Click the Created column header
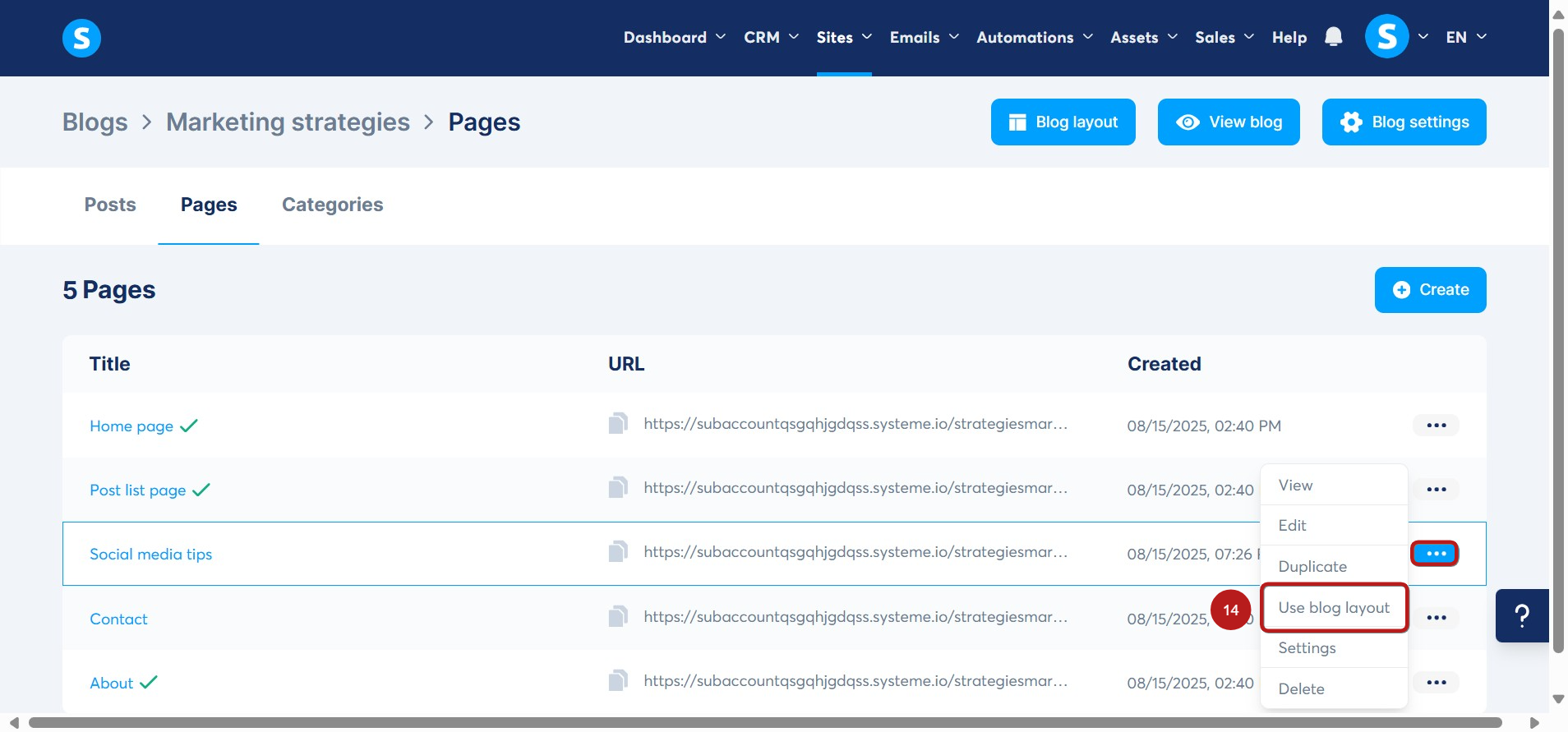 click(x=1164, y=364)
